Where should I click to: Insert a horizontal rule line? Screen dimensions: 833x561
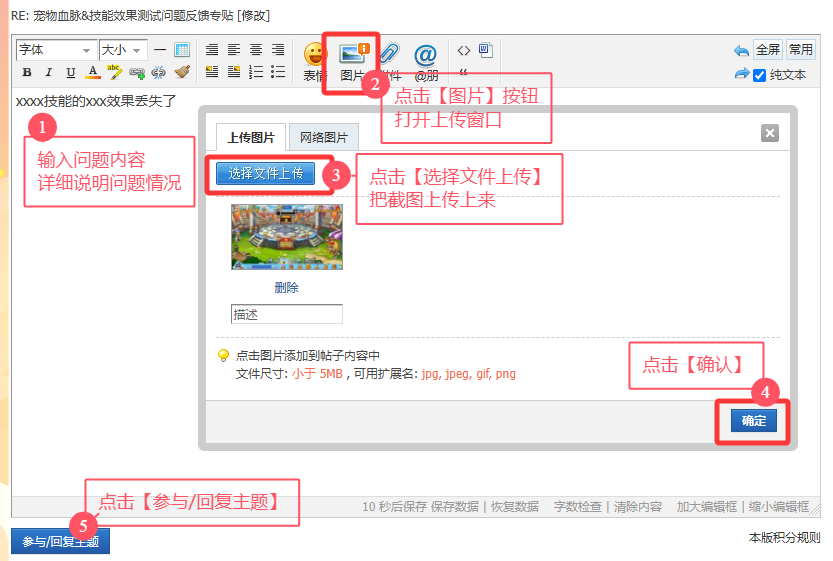click(x=160, y=50)
